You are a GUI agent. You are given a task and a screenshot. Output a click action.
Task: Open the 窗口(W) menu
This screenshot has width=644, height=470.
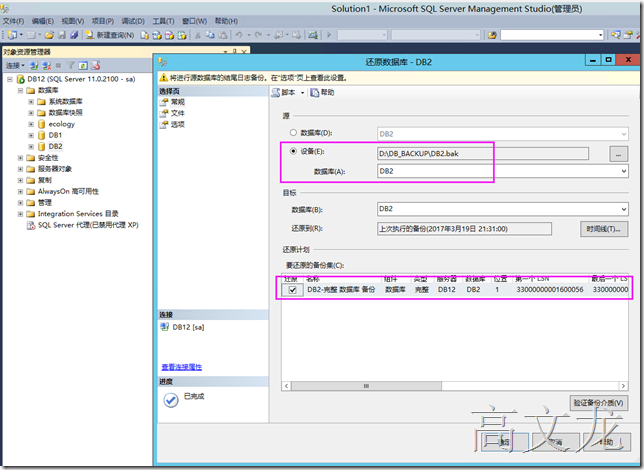[195, 21]
